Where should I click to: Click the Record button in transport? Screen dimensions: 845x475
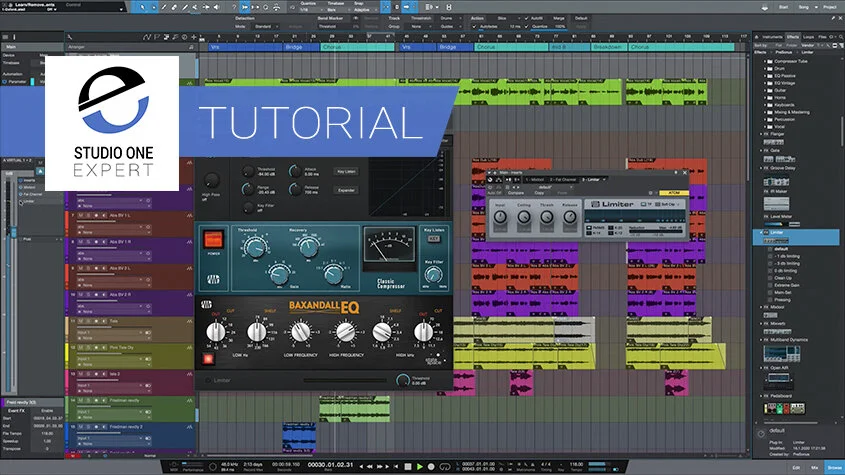pos(431,466)
